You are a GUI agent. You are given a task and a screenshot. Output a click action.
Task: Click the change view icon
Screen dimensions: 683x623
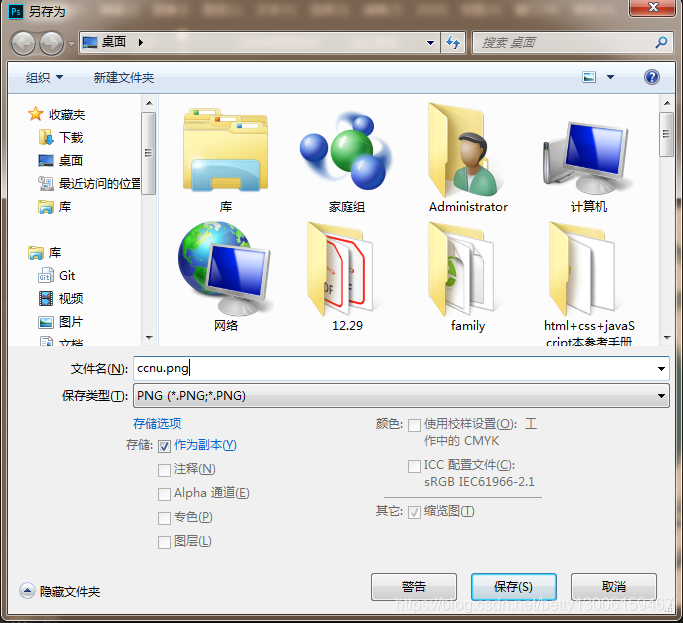pos(589,77)
